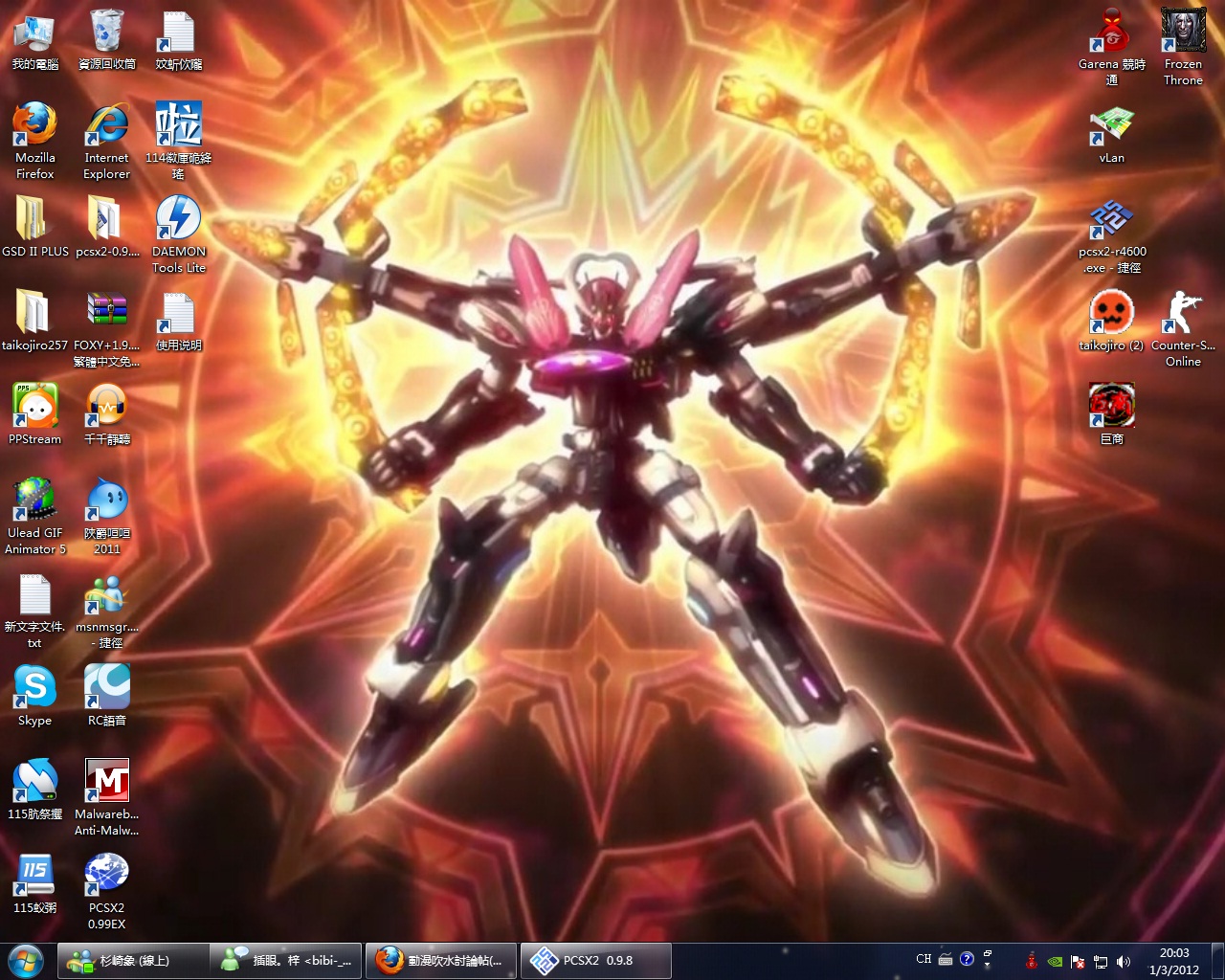Open the green NVIDIA tray icon
Screen dimensions: 1225x980
tap(1055, 961)
